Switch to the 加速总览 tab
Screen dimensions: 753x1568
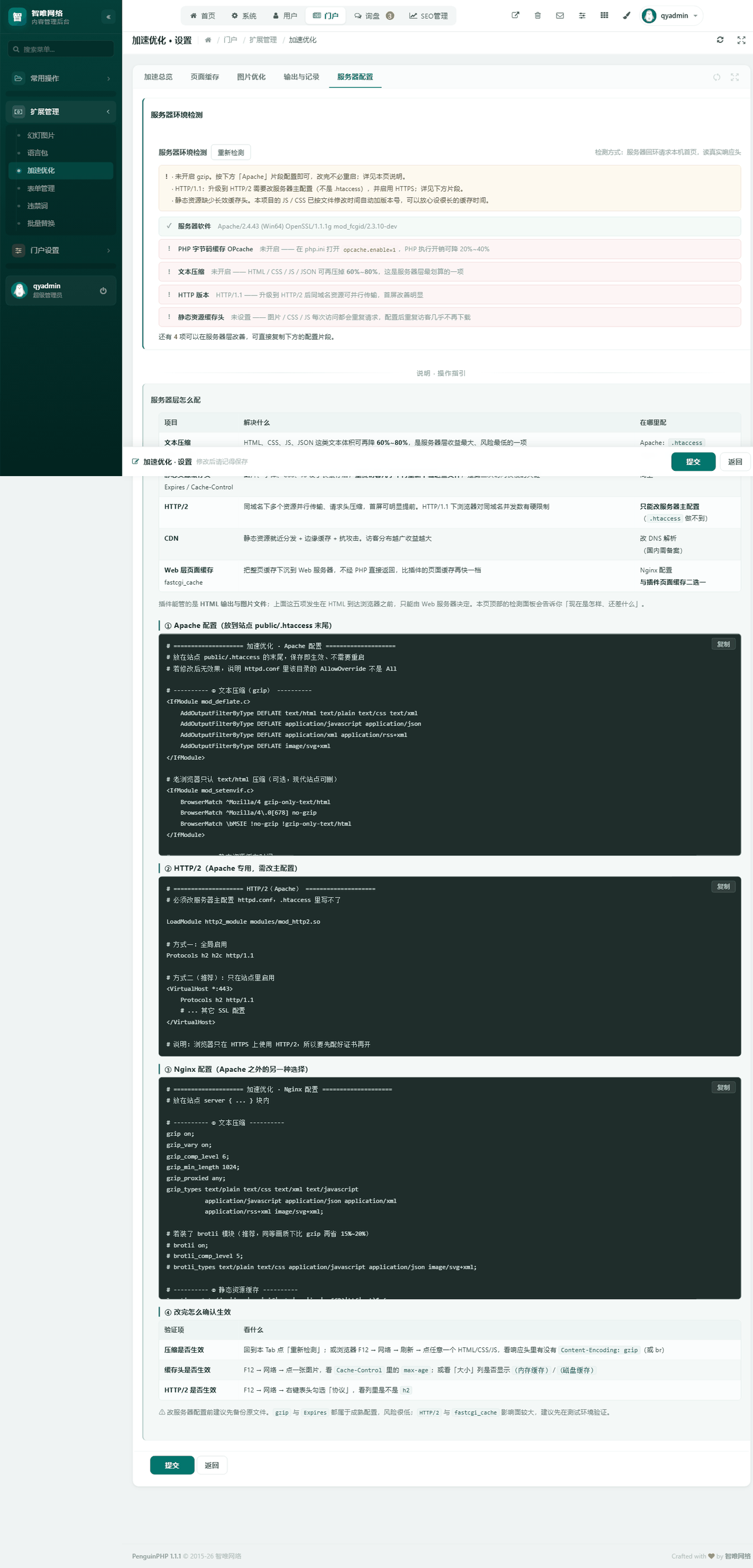click(158, 77)
